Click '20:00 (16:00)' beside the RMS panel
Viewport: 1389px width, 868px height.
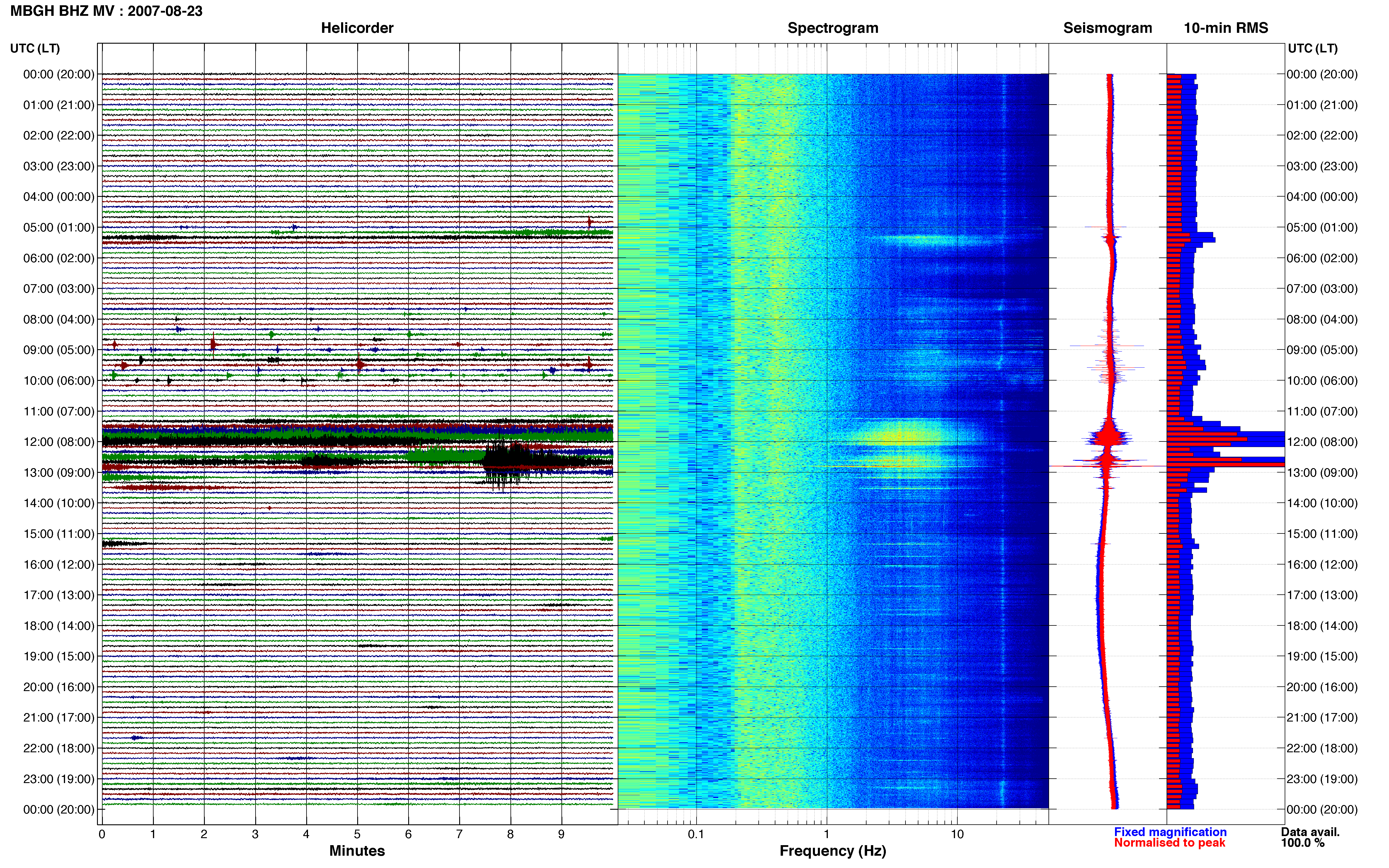[1322, 687]
